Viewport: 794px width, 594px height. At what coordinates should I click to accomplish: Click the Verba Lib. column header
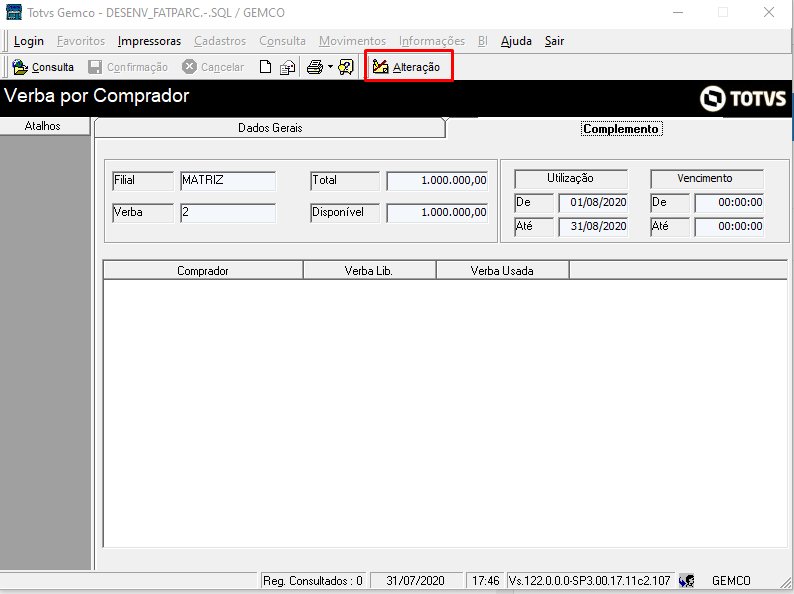coord(369,270)
